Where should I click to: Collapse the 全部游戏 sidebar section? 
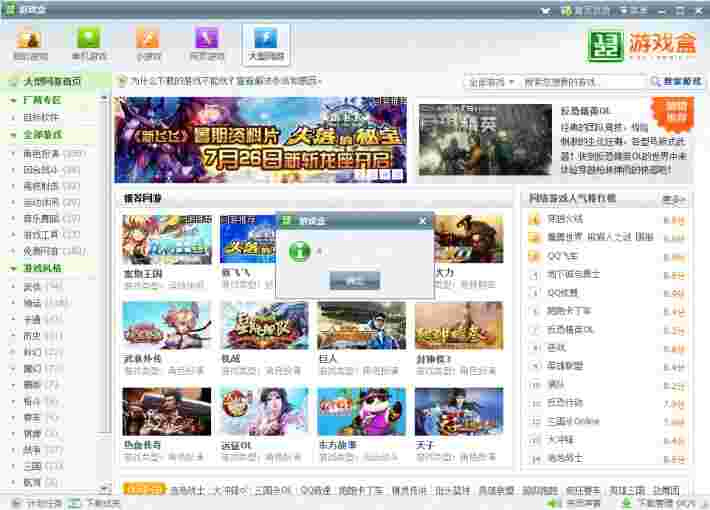tap(13, 135)
